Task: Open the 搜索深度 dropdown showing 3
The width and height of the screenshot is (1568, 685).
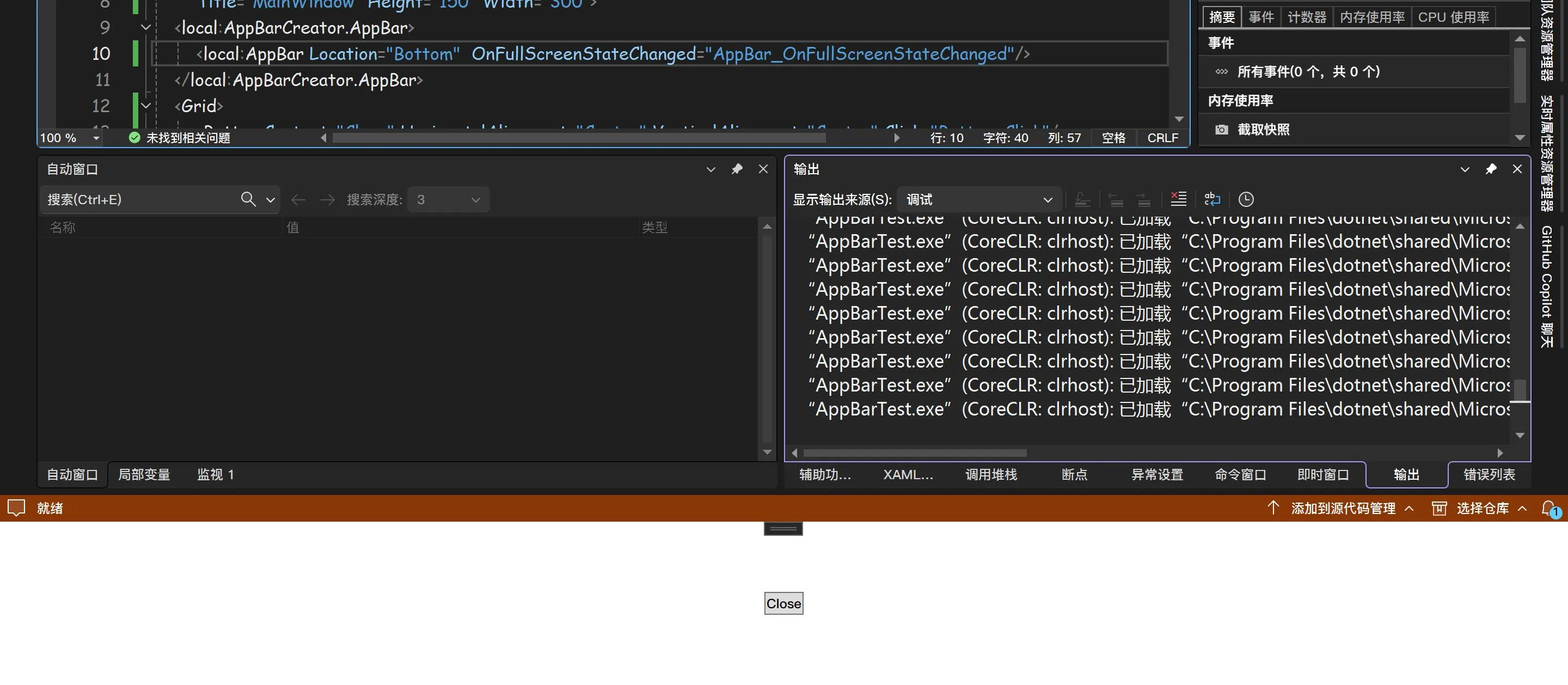Action: [x=449, y=199]
